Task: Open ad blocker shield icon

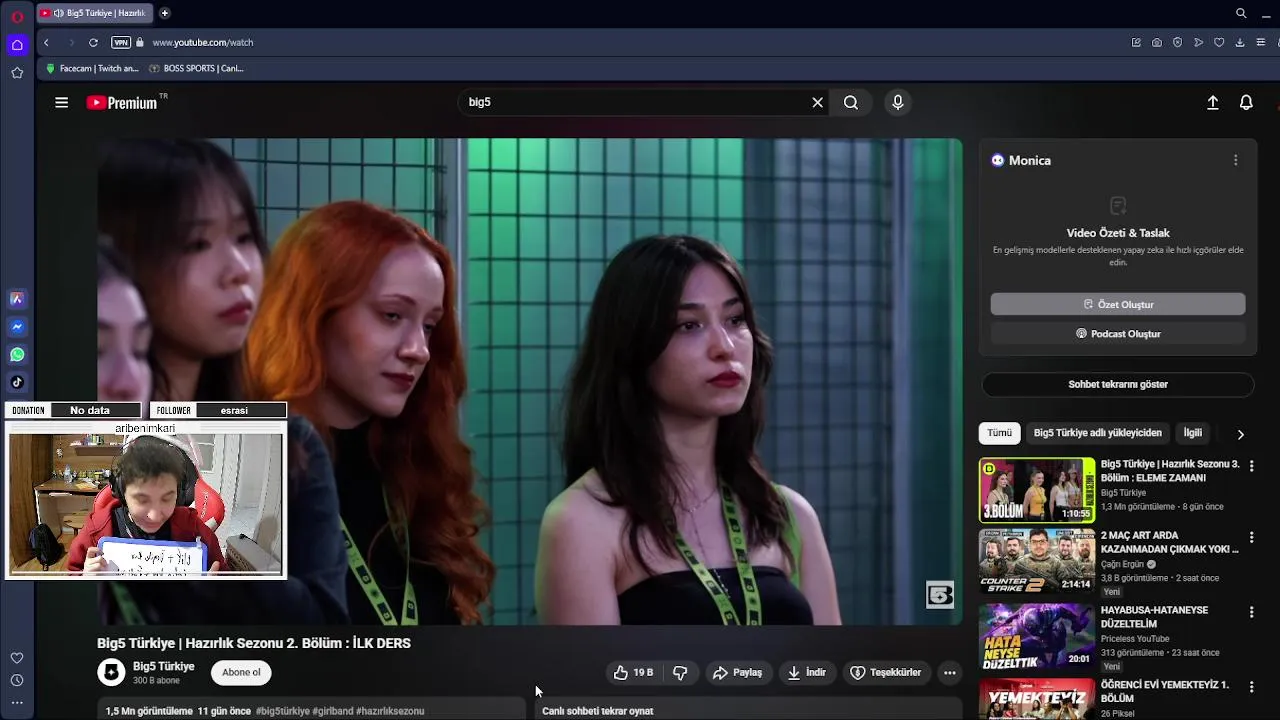Action: (1177, 43)
